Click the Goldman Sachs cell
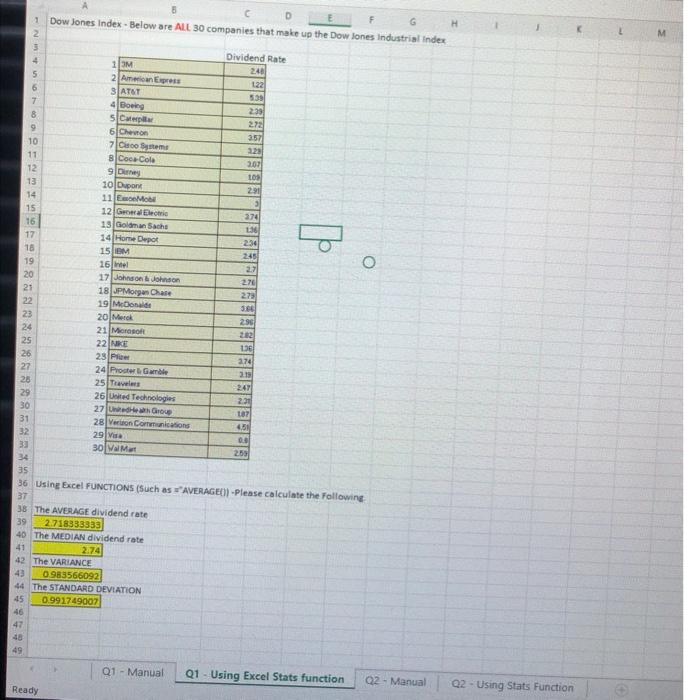Image resolution: width=684 pixels, height=700 pixels. 167,226
